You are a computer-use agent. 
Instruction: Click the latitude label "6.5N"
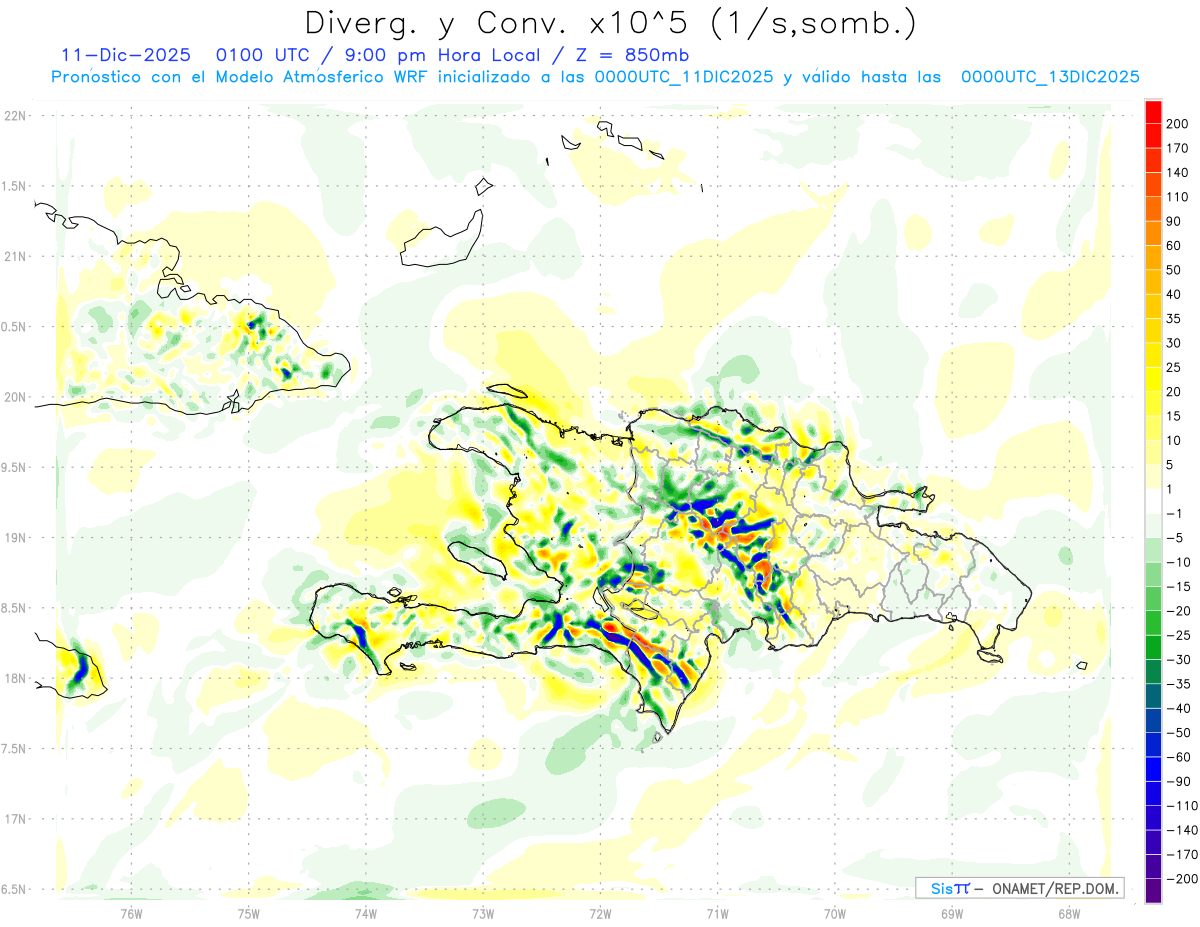(16, 889)
